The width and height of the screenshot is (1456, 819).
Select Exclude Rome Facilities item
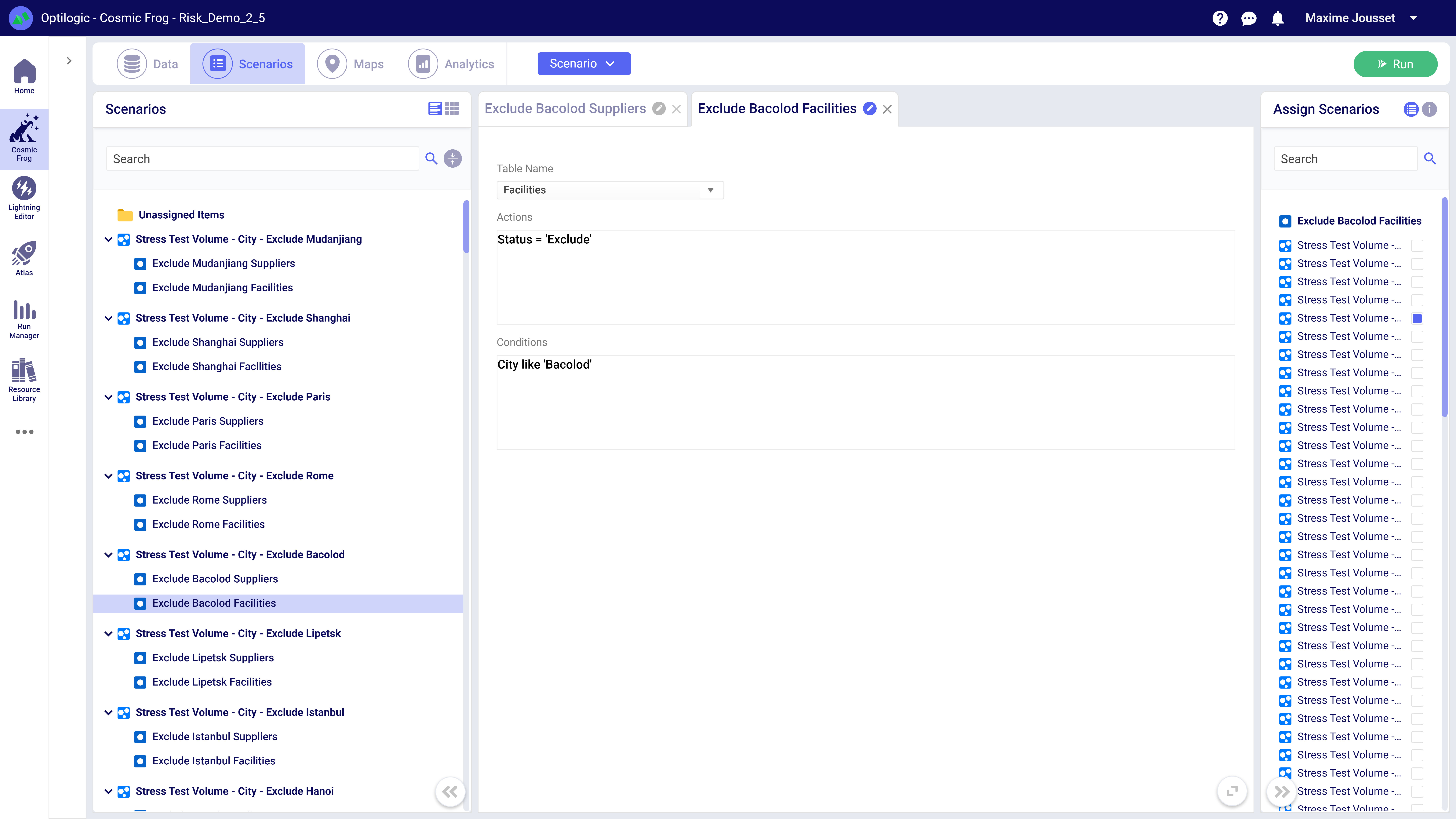pyautogui.click(x=208, y=524)
